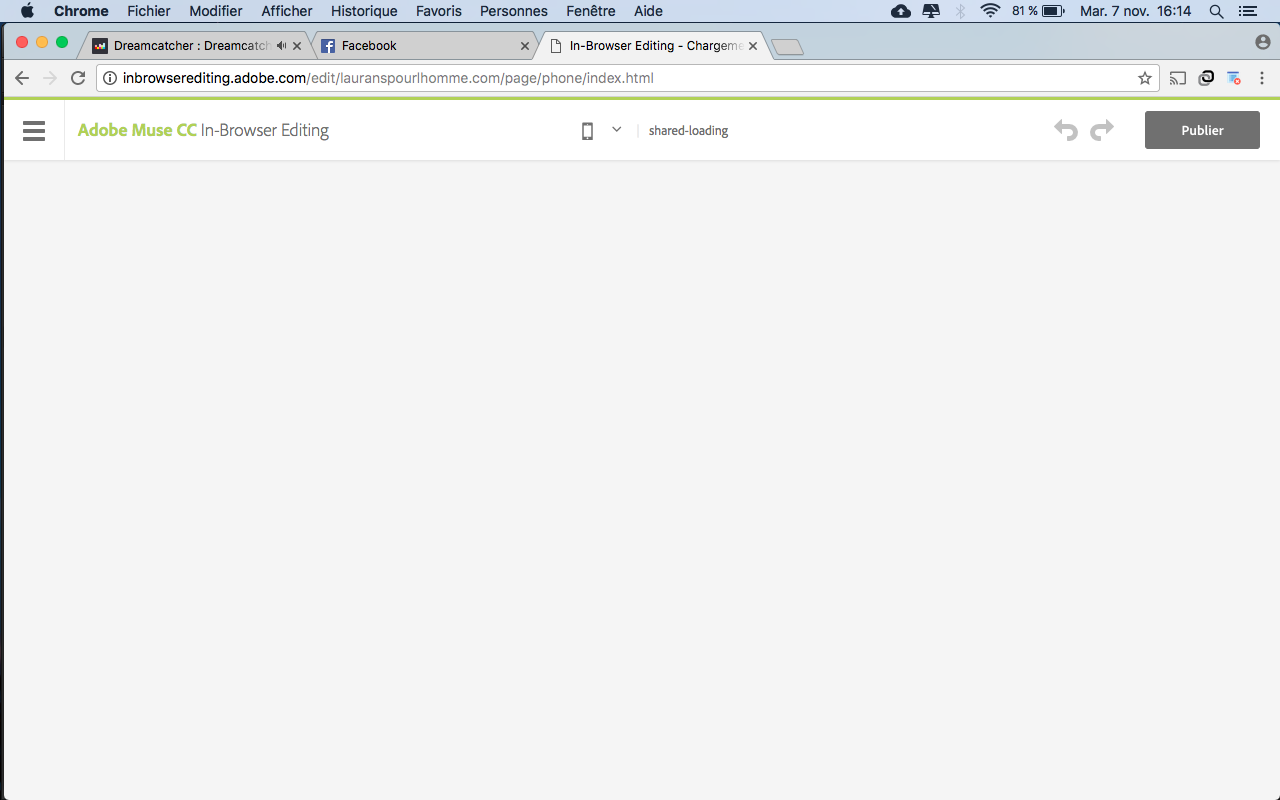Undo the last edit with the undo arrow
The height and width of the screenshot is (800, 1280).
click(1066, 130)
